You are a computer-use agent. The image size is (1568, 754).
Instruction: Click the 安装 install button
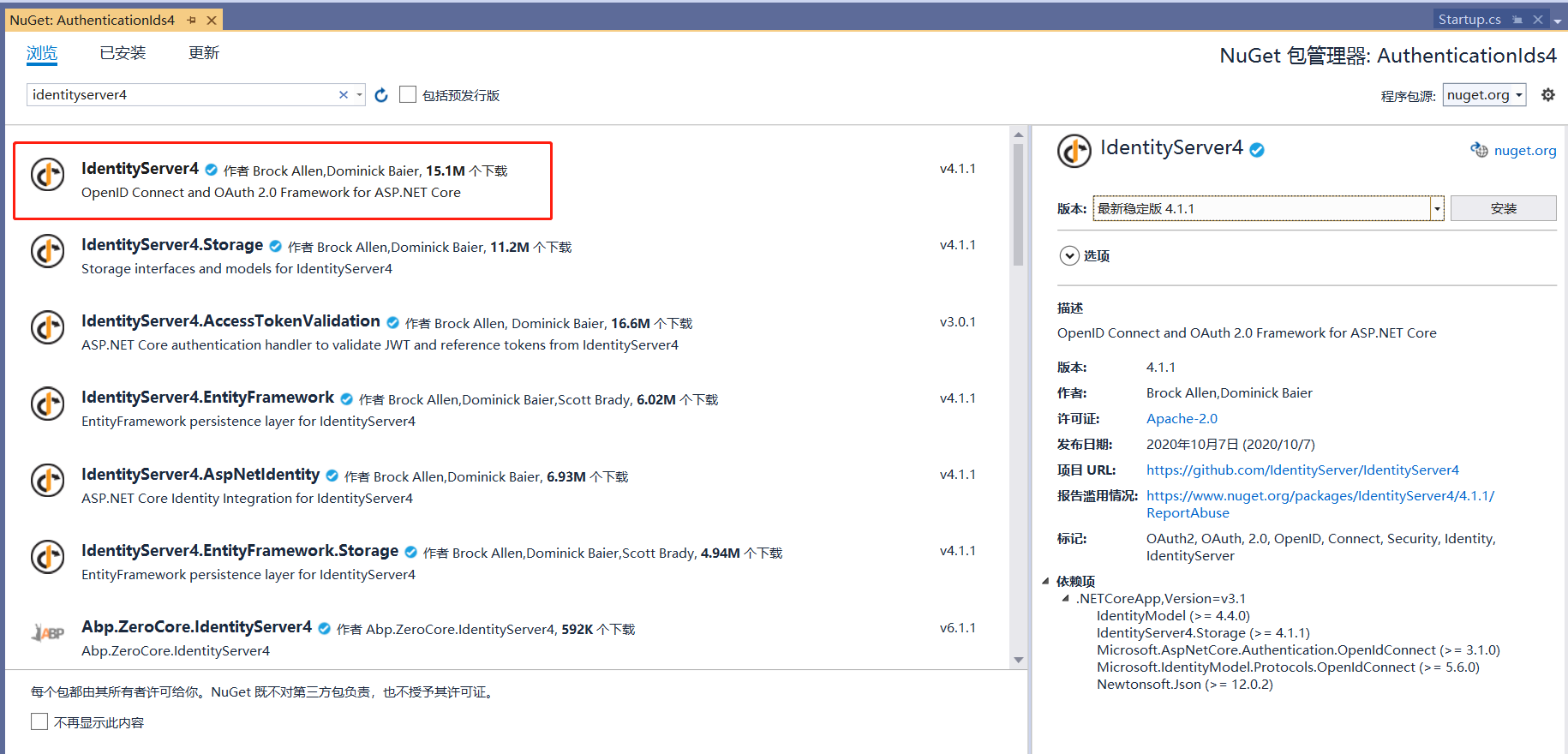(1504, 208)
